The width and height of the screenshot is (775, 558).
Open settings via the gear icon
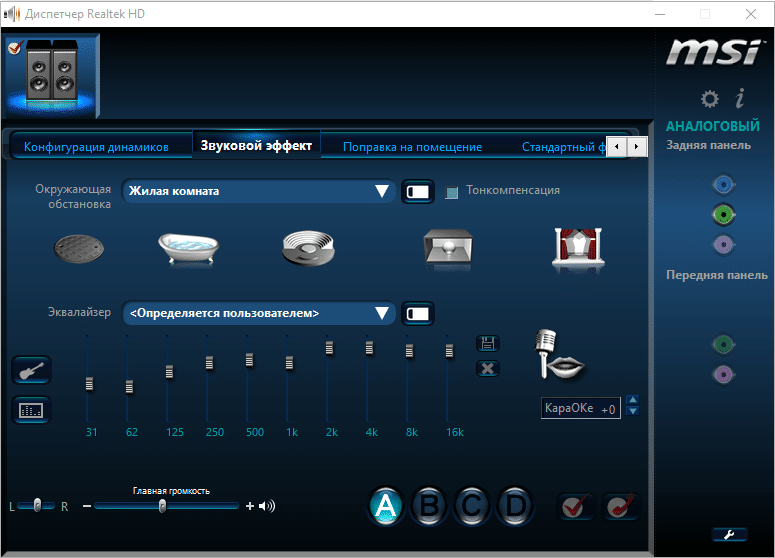[x=710, y=99]
